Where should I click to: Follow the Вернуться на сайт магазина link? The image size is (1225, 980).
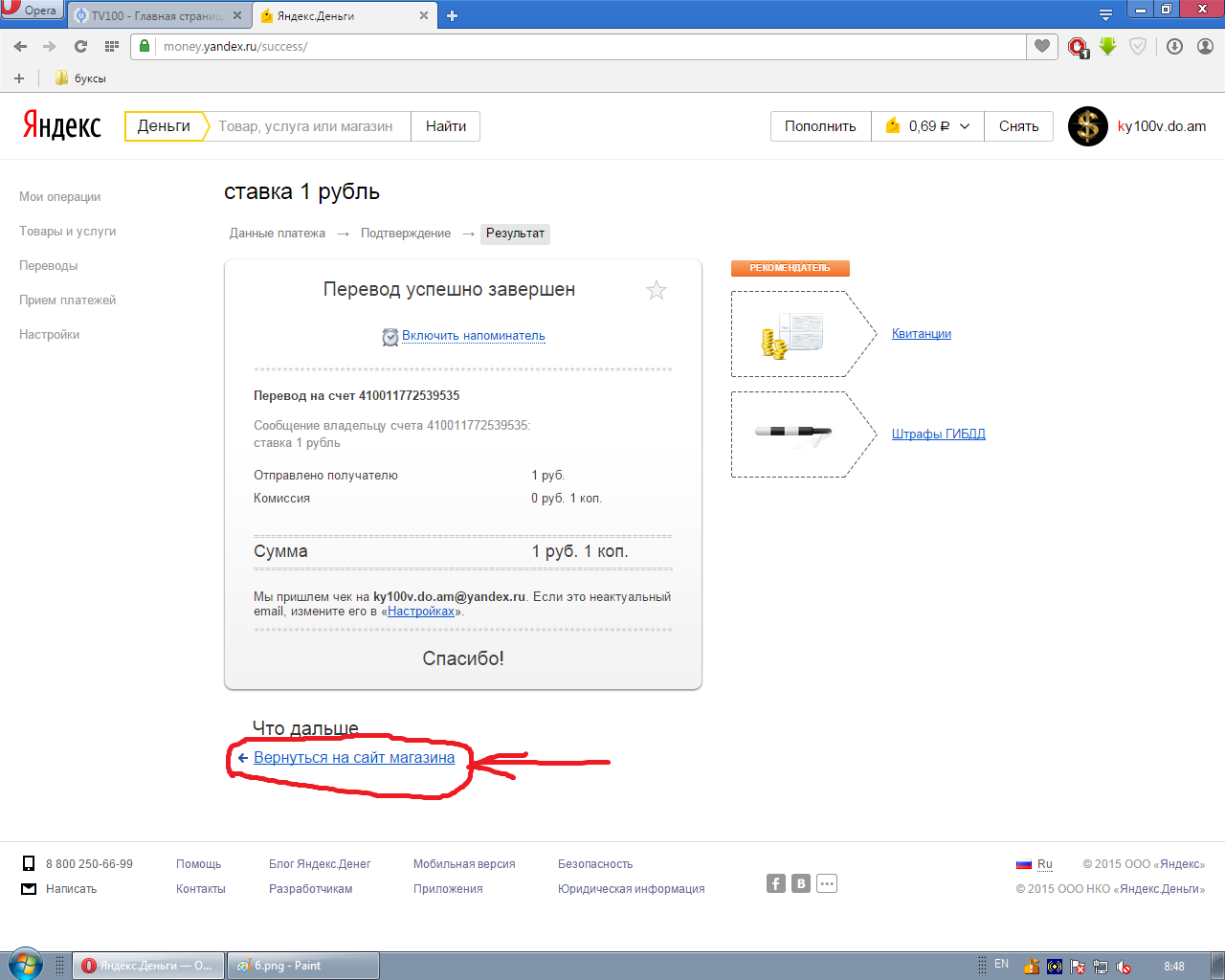tap(354, 758)
